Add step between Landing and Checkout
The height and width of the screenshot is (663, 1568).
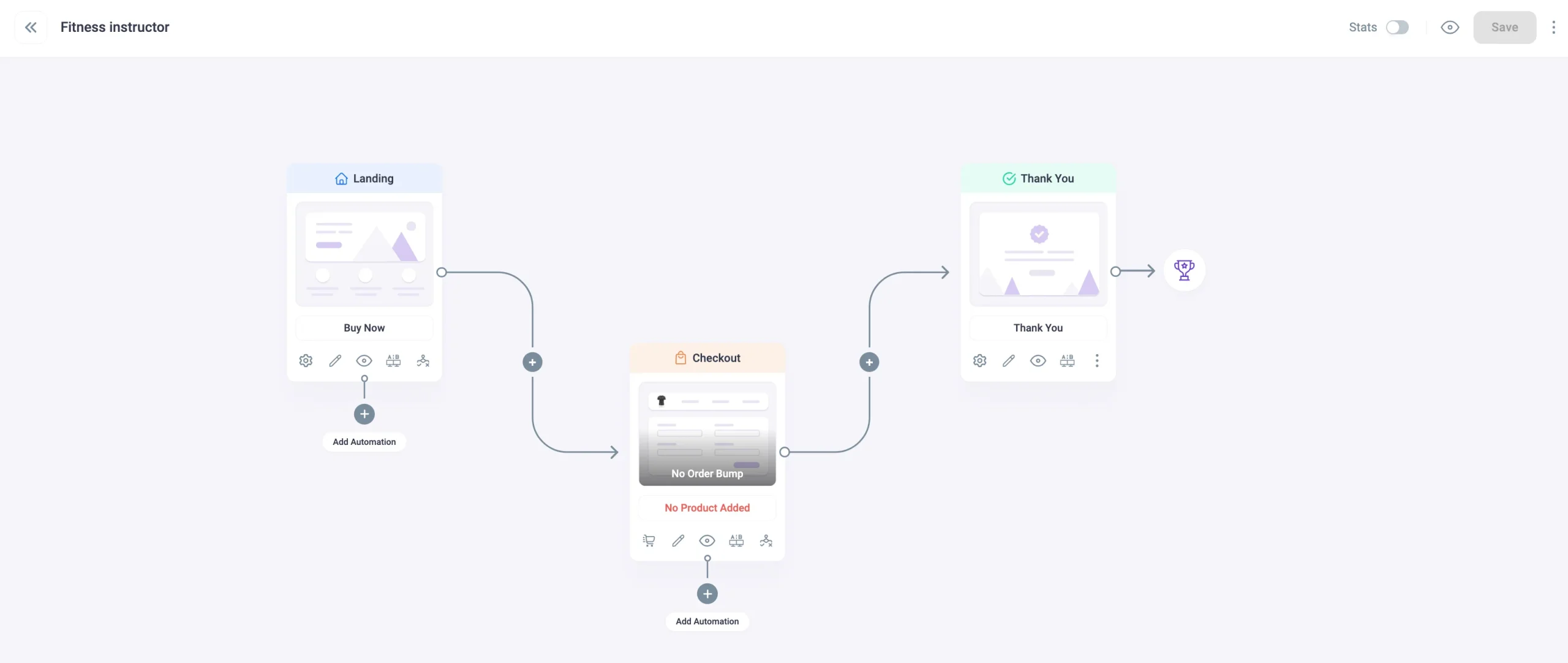(532, 362)
